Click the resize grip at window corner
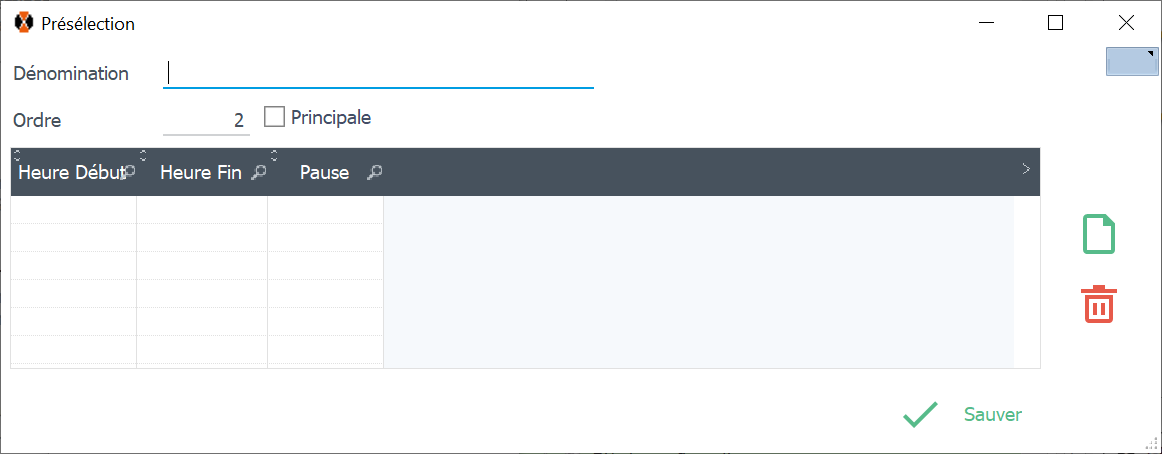 coord(1151,443)
